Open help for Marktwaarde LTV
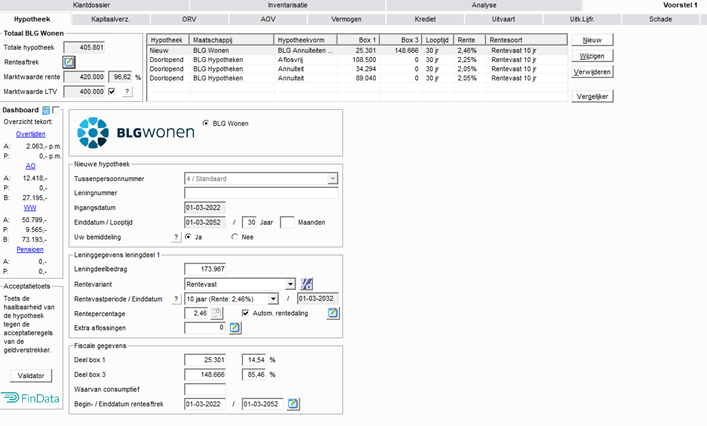The width and height of the screenshot is (707, 426). pyautogui.click(x=127, y=92)
